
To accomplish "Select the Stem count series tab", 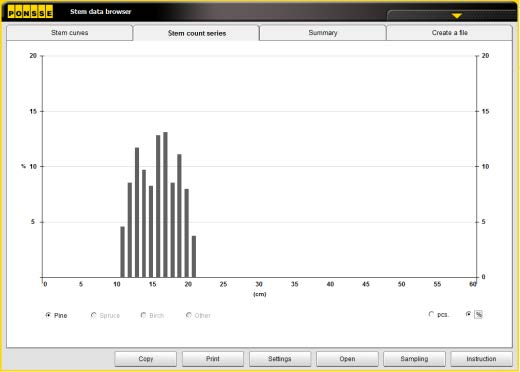I will tap(196, 33).
